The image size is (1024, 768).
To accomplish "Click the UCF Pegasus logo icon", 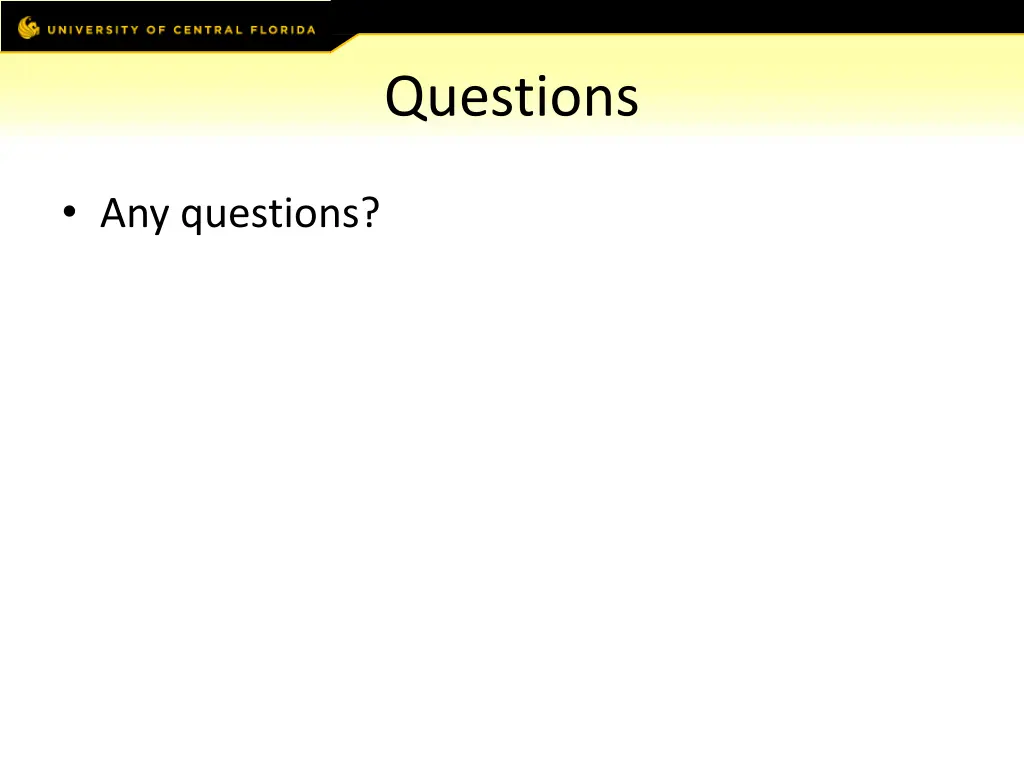I will pyautogui.click(x=29, y=27).
